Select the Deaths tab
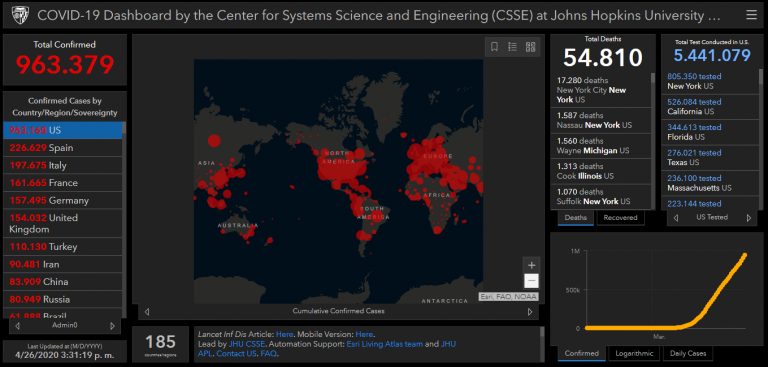Viewport: 768px width, 367px height. click(576, 218)
